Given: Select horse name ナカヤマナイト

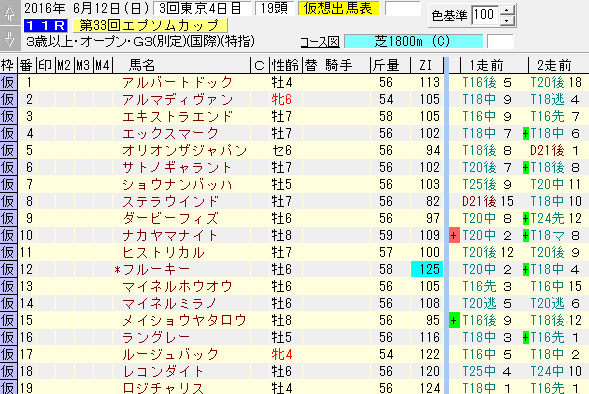Looking at the screenshot, I should point(170,235).
